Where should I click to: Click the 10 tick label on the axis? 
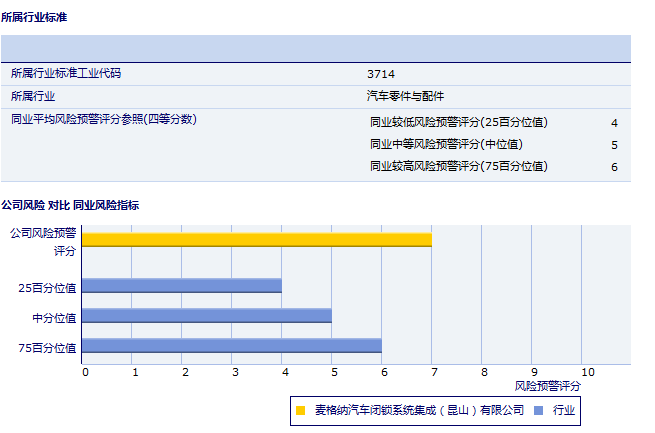pyautogui.click(x=587, y=372)
